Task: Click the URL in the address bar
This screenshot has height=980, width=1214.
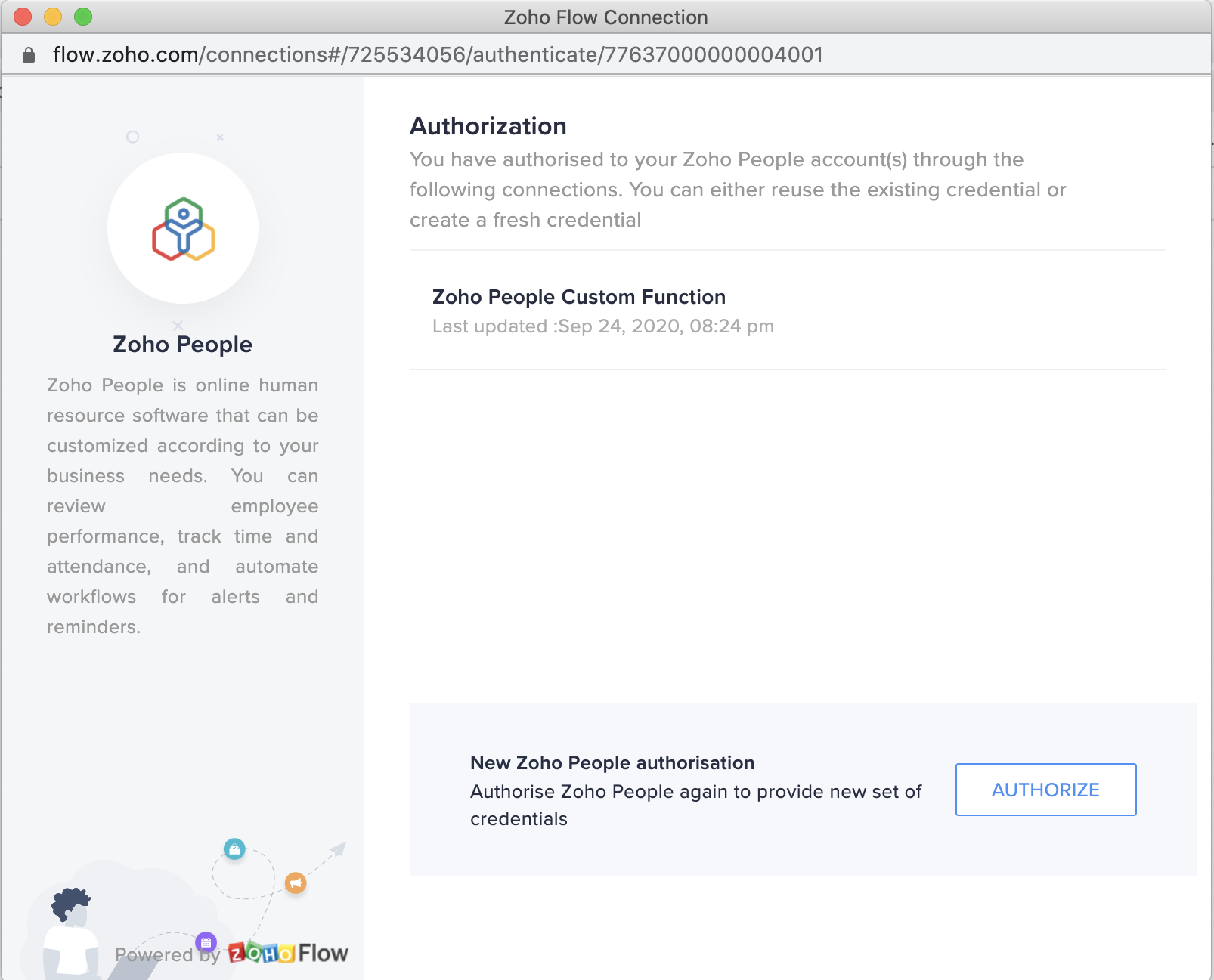Action: tap(438, 54)
